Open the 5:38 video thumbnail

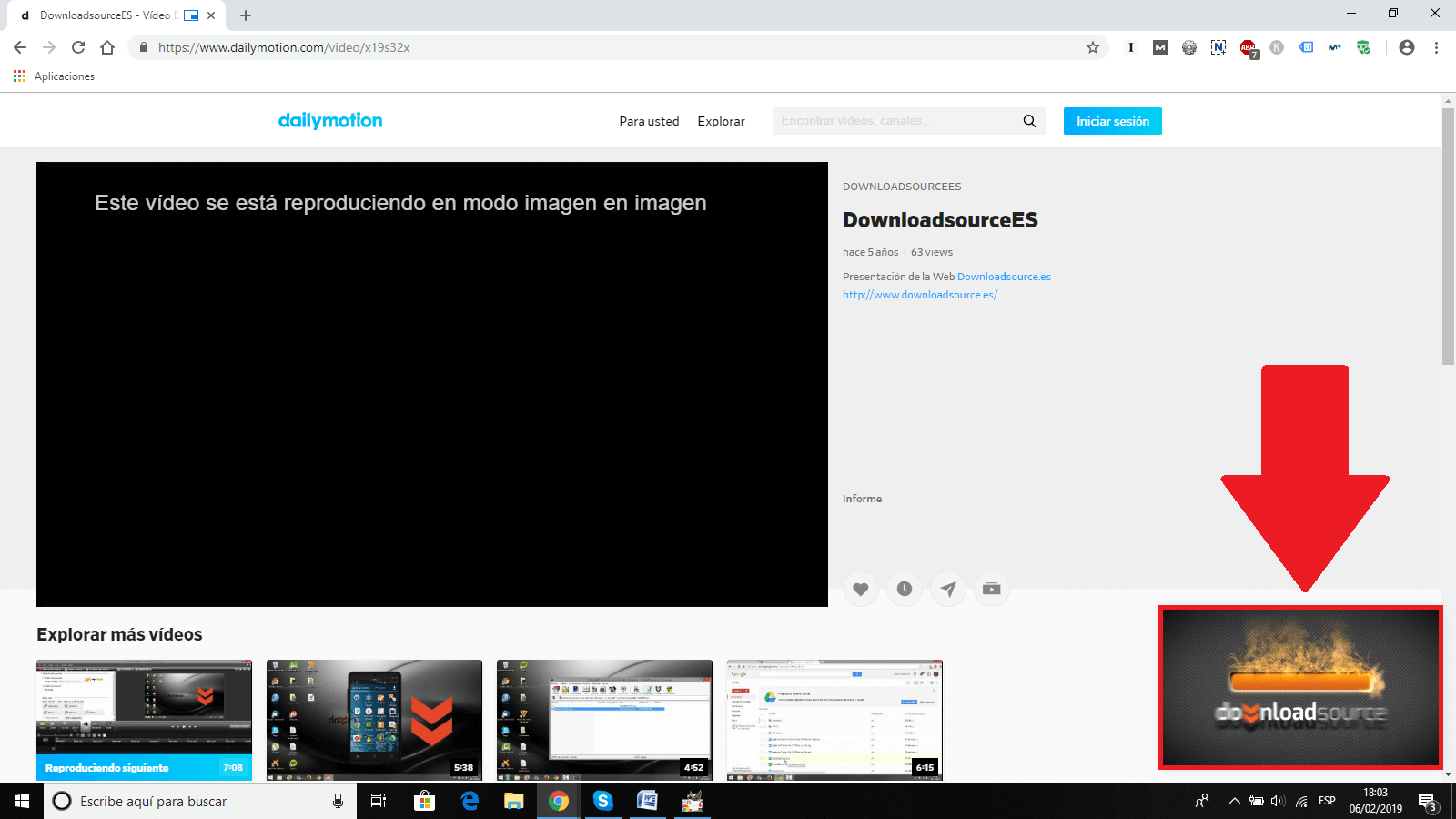pos(374,720)
